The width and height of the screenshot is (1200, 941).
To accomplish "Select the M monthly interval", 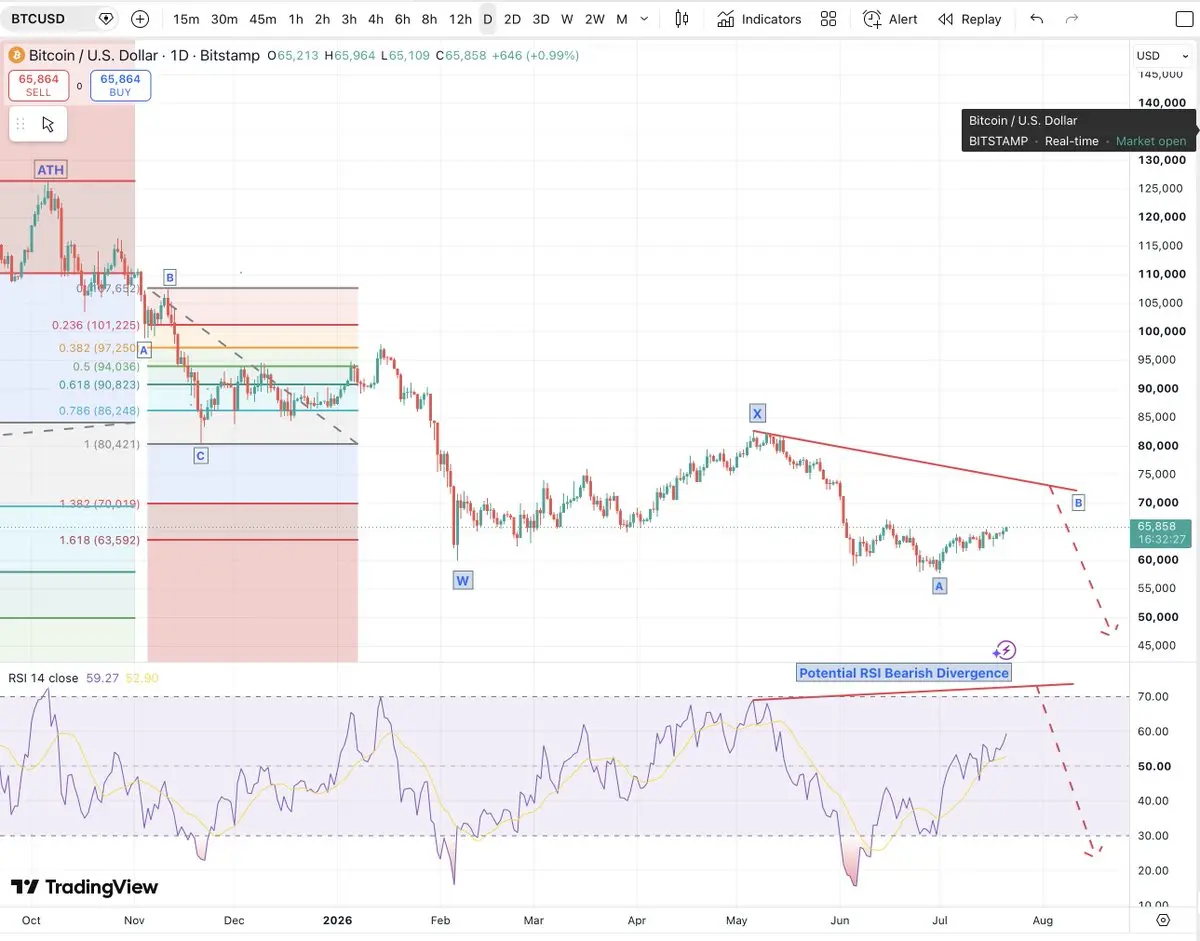I will [x=622, y=19].
